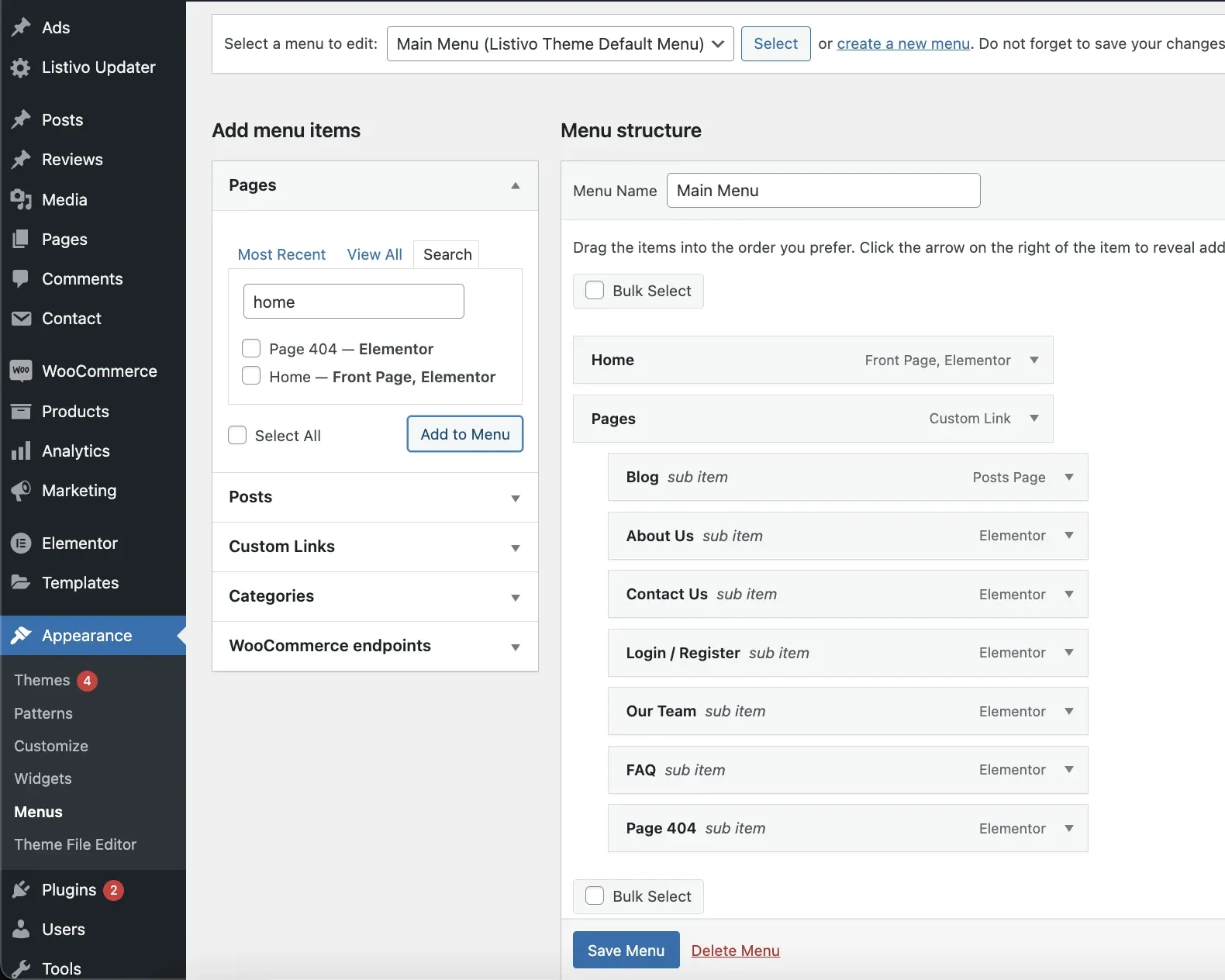The height and width of the screenshot is (980, 1225).
Task: Click the Pages stacked-sheets icon in sidebar
Action: click(21, 239)
